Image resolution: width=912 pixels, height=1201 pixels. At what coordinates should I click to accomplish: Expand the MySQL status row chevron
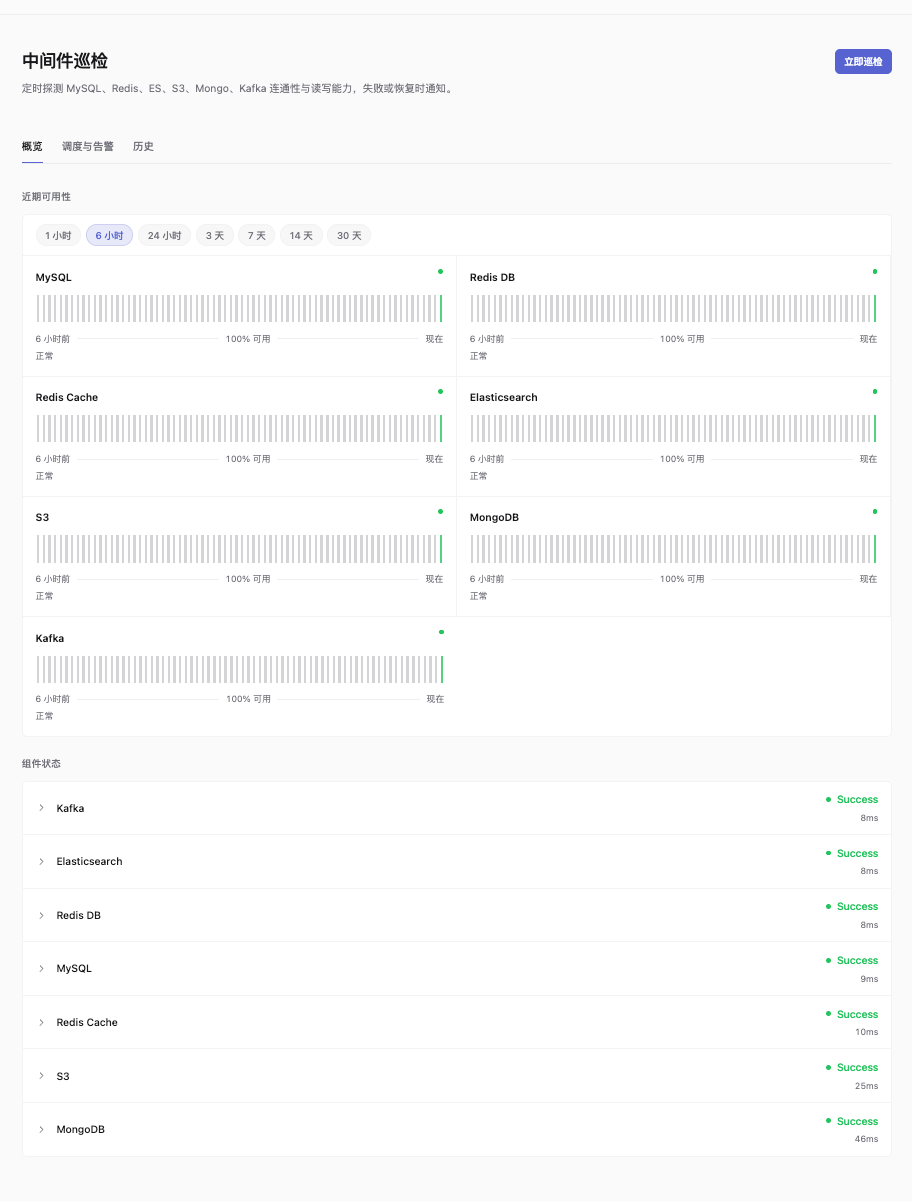[x=41, y=968]
